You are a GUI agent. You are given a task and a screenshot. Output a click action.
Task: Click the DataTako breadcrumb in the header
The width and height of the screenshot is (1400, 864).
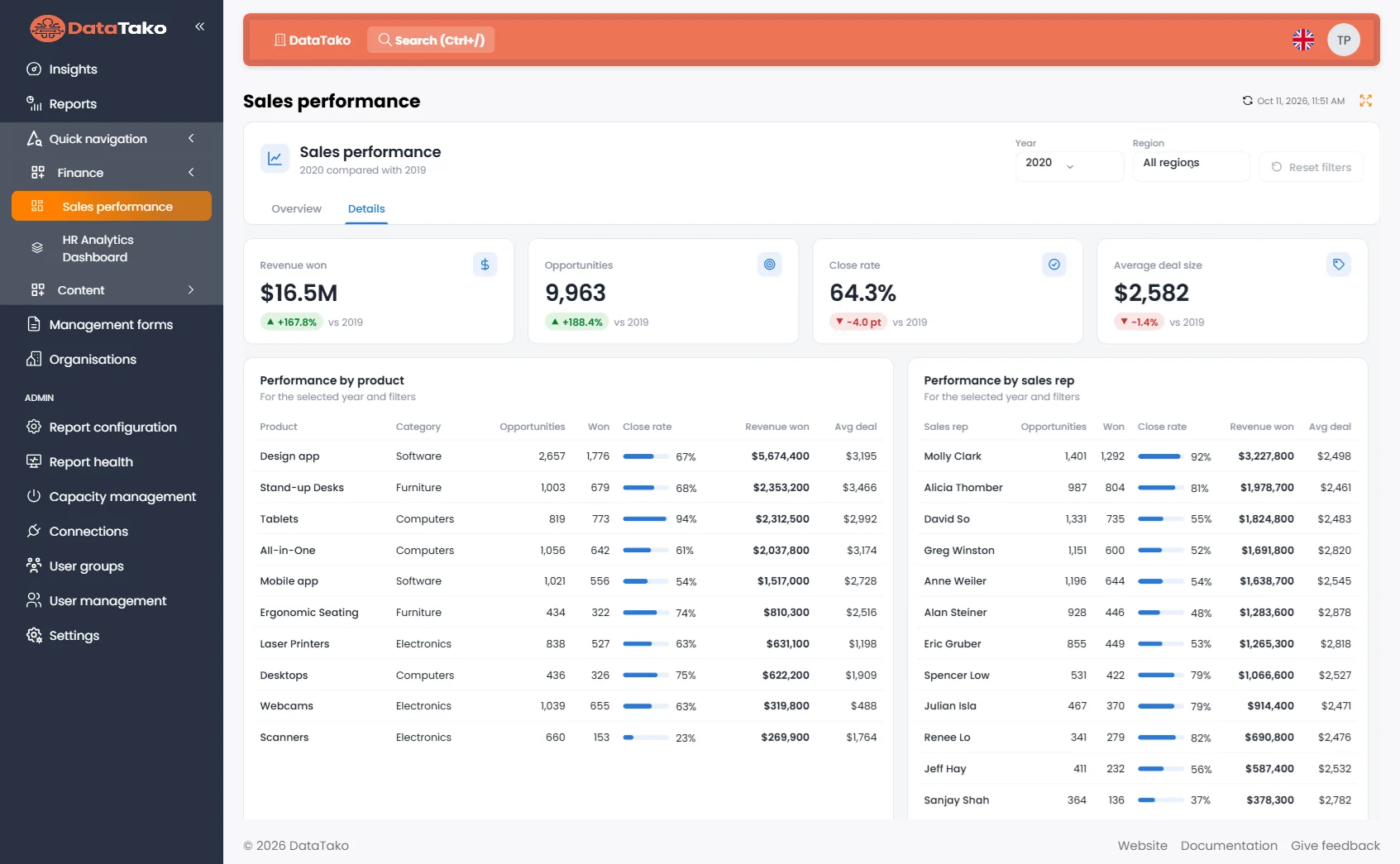(x=313, y=40)
